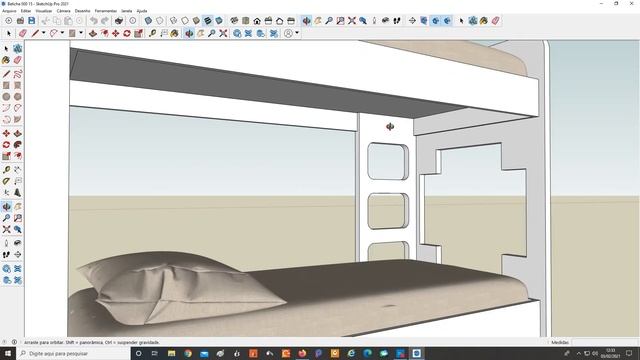
Task: Open Firefox from the Windows taskbar
Action: (302, 353)
